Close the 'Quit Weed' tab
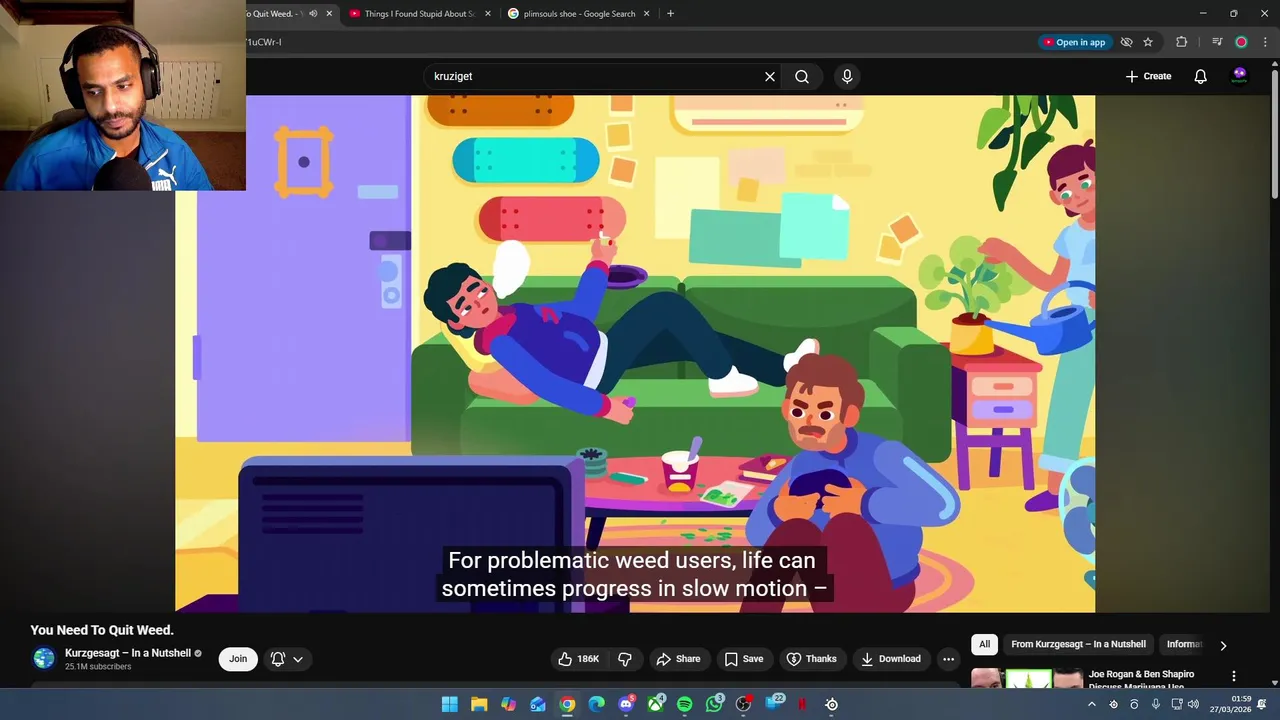 pyautogui.click(x=329, y=14)
